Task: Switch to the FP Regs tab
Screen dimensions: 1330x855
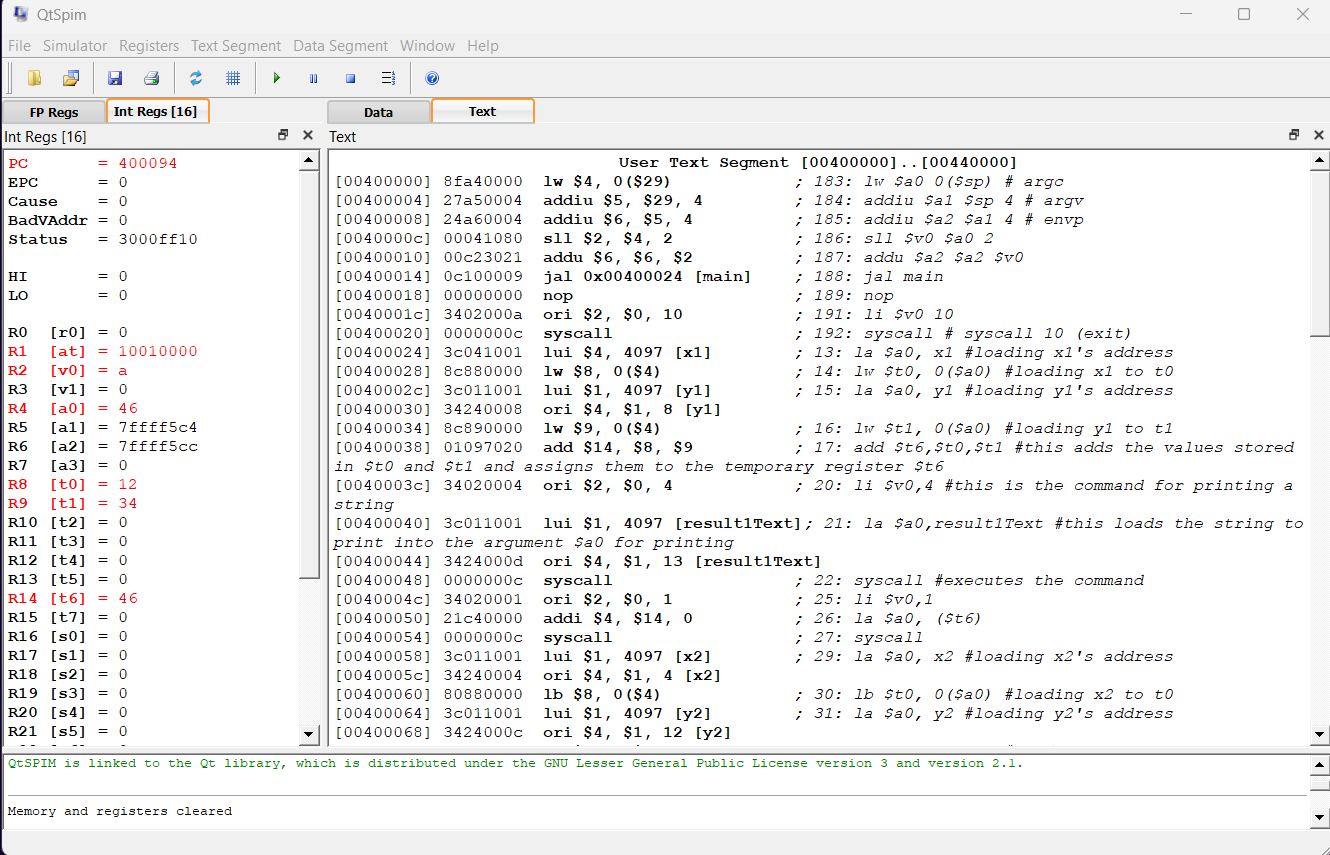Action: (54, 111)
